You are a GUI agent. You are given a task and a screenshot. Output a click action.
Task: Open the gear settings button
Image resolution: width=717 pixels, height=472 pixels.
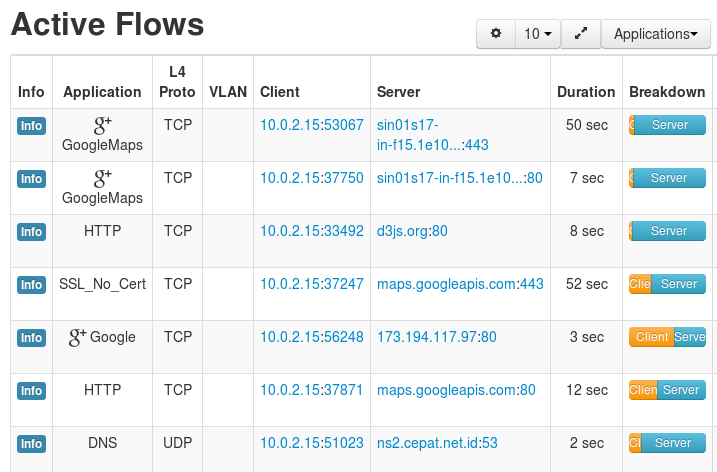(x=496, y=34)
